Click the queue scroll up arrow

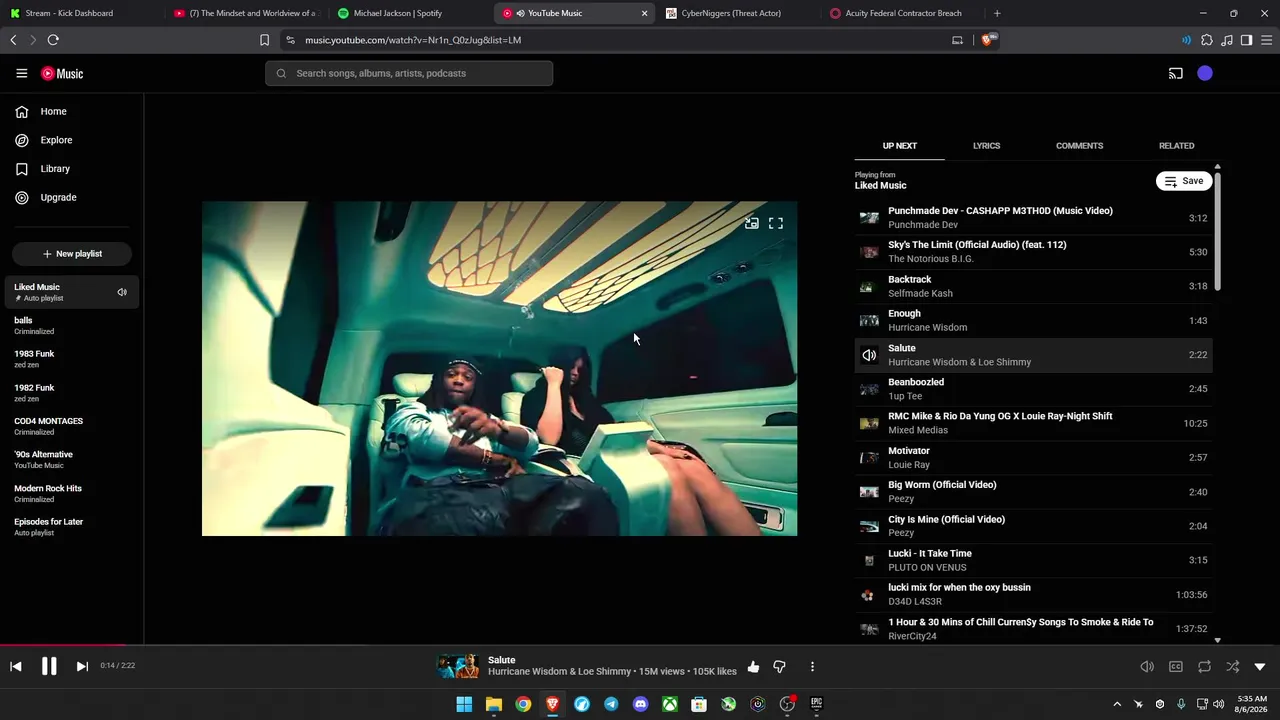click(x=1217, y=167)
